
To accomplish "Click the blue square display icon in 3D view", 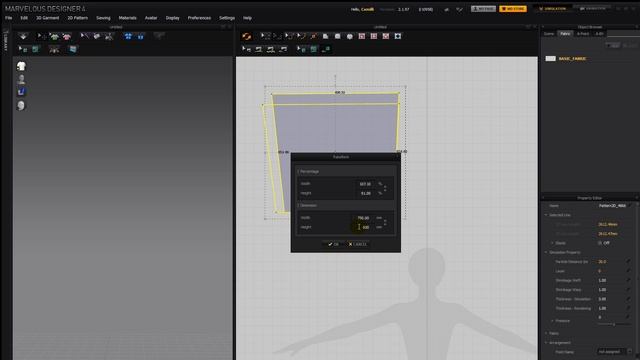I will pos(21,92).
